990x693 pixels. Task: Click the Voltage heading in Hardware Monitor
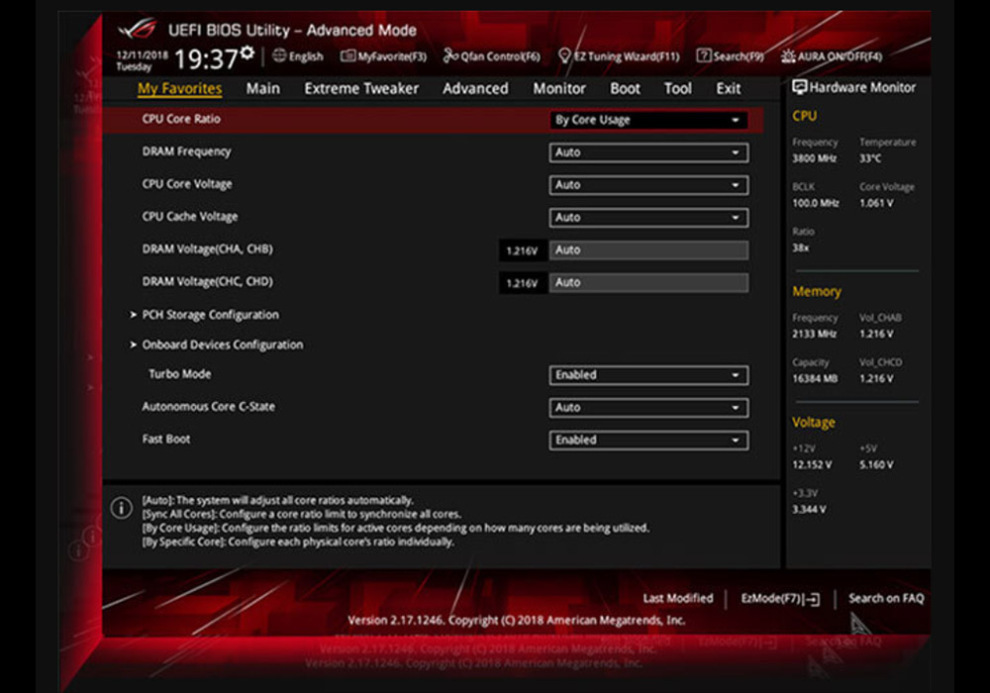[x=814, y=422]
